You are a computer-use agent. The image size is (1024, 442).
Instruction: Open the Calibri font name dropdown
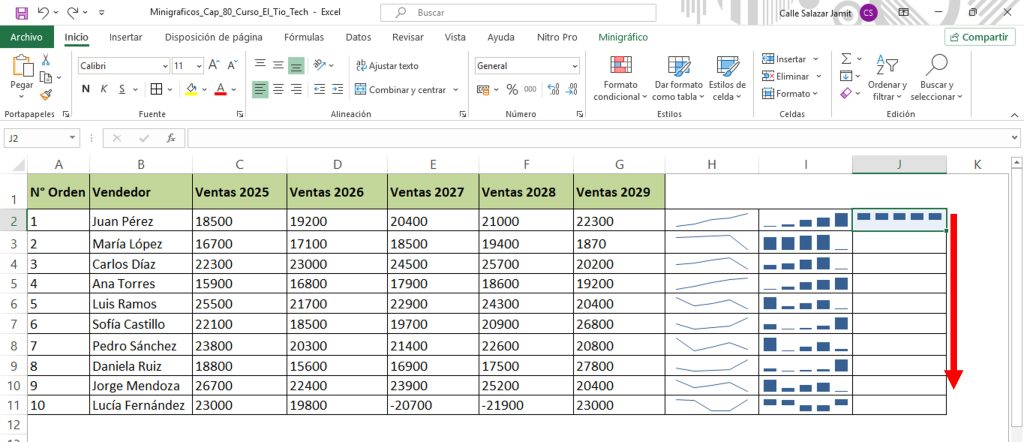click(x=165, y=66)
